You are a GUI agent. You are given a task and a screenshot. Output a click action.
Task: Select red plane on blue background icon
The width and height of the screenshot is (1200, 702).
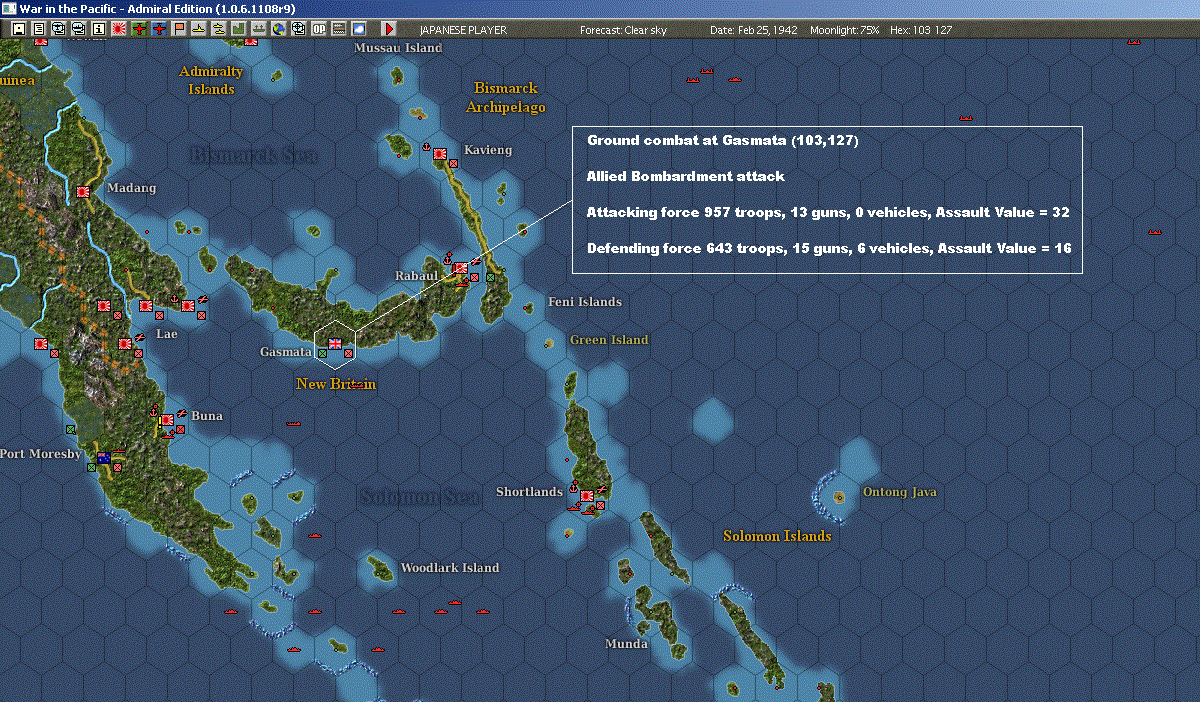pyautogui.click(x=159, y=29)
